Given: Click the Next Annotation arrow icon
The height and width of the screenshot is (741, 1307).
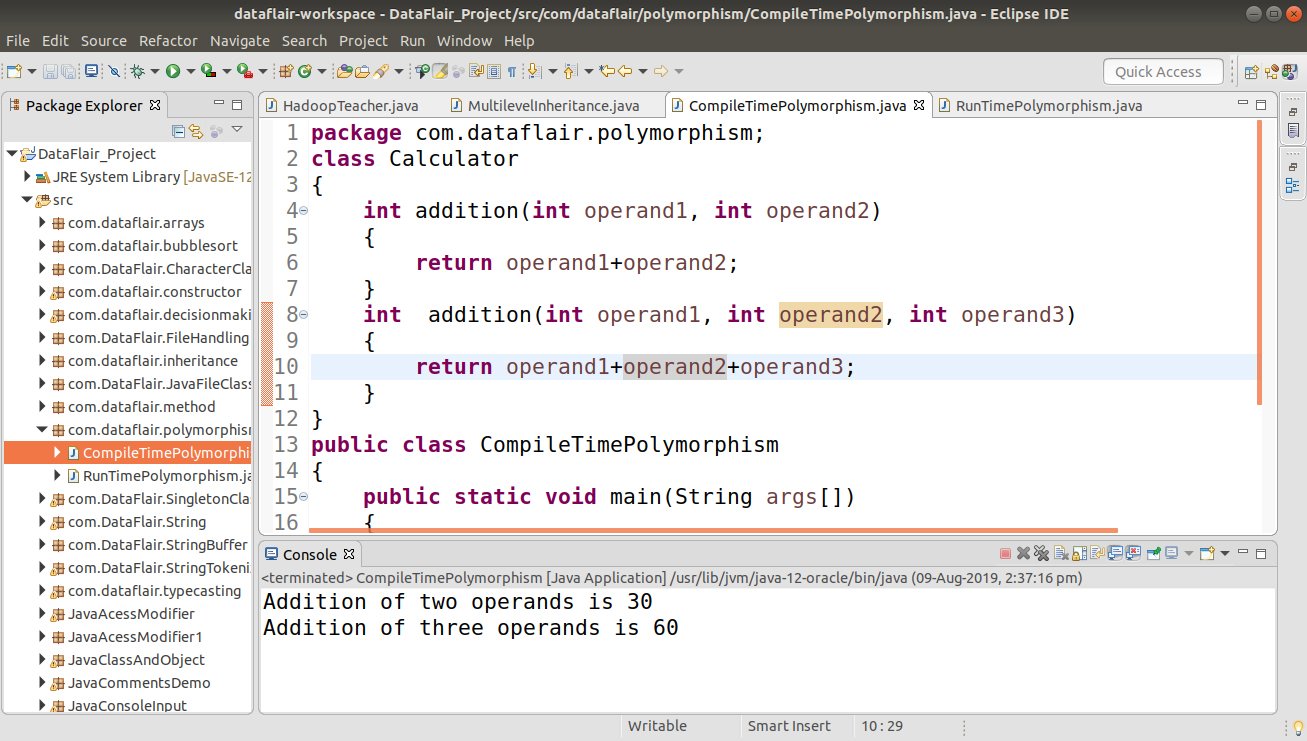Looking at the screenshot, I should coord(533,71).
